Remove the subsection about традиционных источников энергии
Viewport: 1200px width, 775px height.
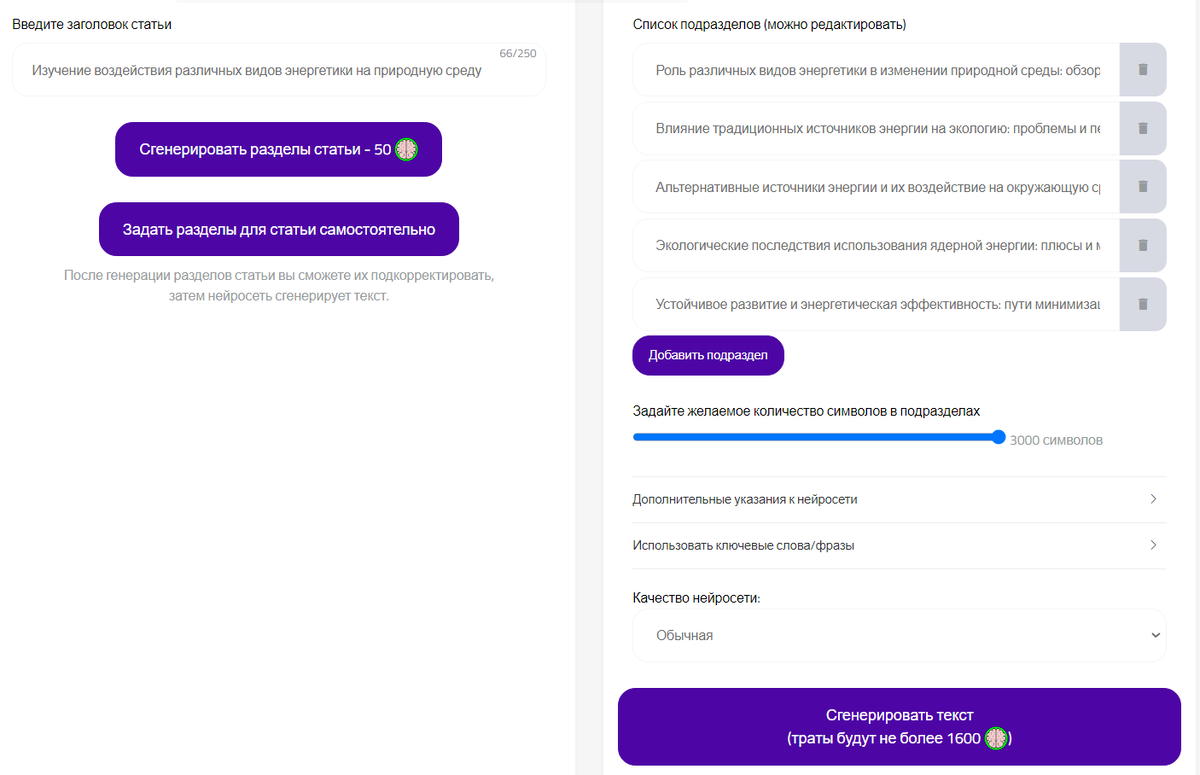[1142, 128]
